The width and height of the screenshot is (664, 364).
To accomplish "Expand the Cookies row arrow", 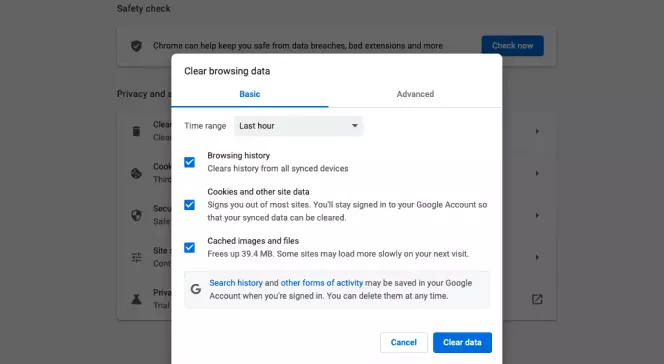I will pyautogui.click(x=537, y=173).
